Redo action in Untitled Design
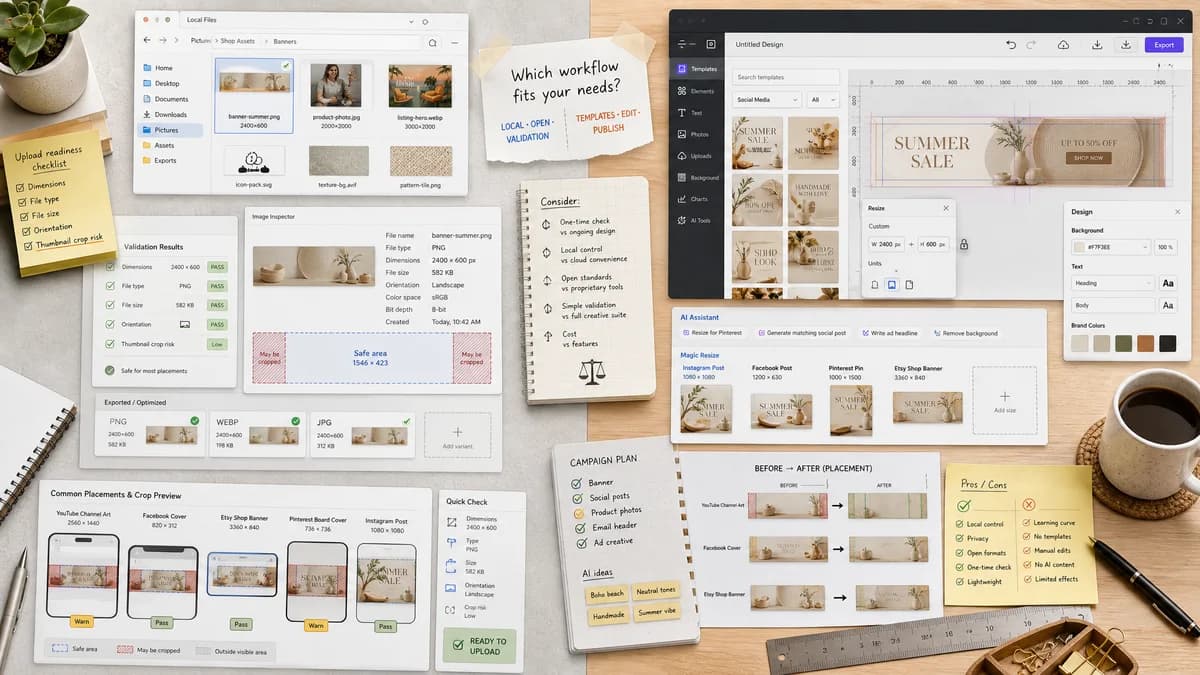This screenshot has width=1200, height=675. [x=1031, y=45]
